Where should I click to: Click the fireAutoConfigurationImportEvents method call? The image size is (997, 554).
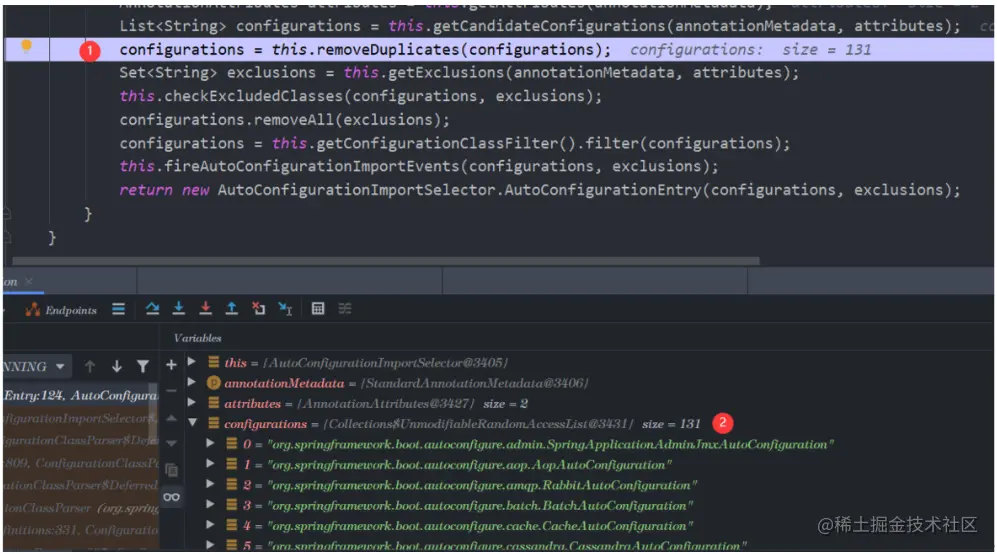(x=312, y=167)
